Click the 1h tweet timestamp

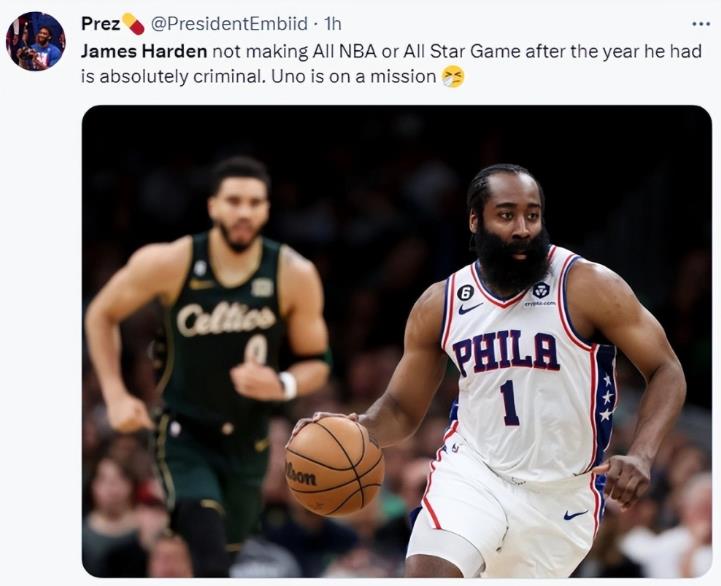point(332,23)
